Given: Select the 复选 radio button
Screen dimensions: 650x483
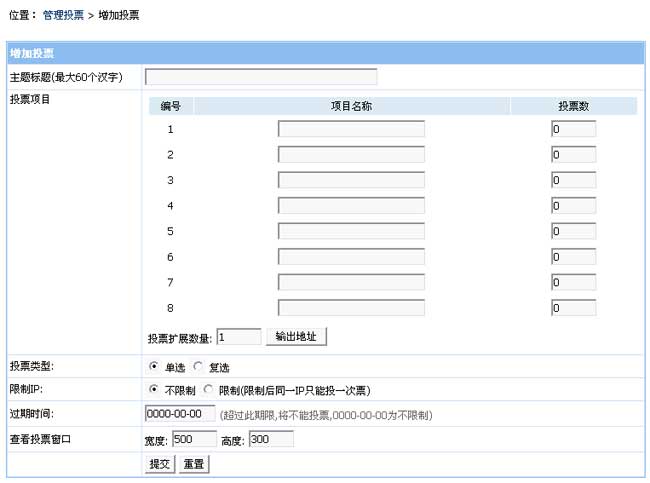Looking at the screenshot, I should pos(197,366).
